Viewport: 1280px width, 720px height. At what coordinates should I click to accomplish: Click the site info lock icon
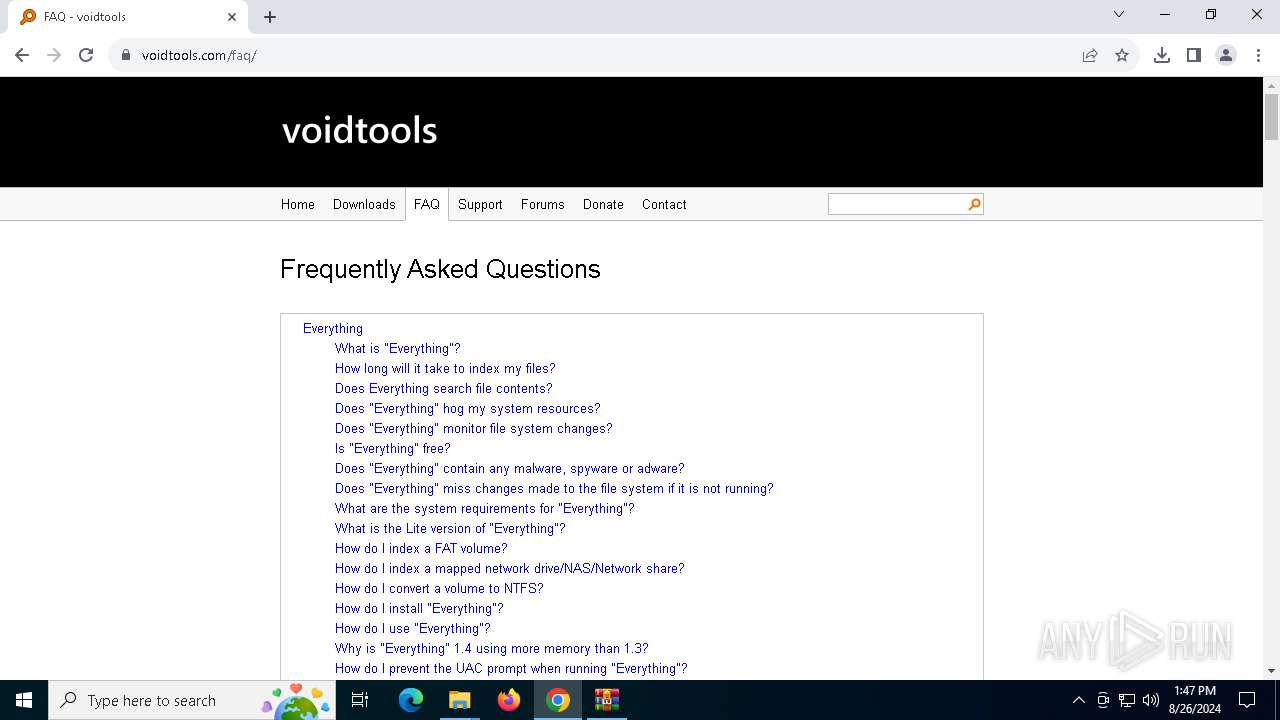(126, 55)
